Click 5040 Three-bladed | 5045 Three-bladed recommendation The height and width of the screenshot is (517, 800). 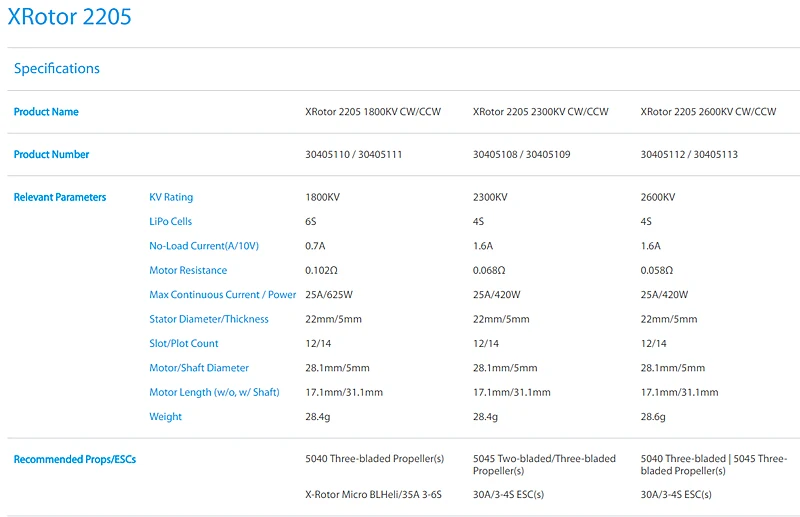tap(714, 465)
